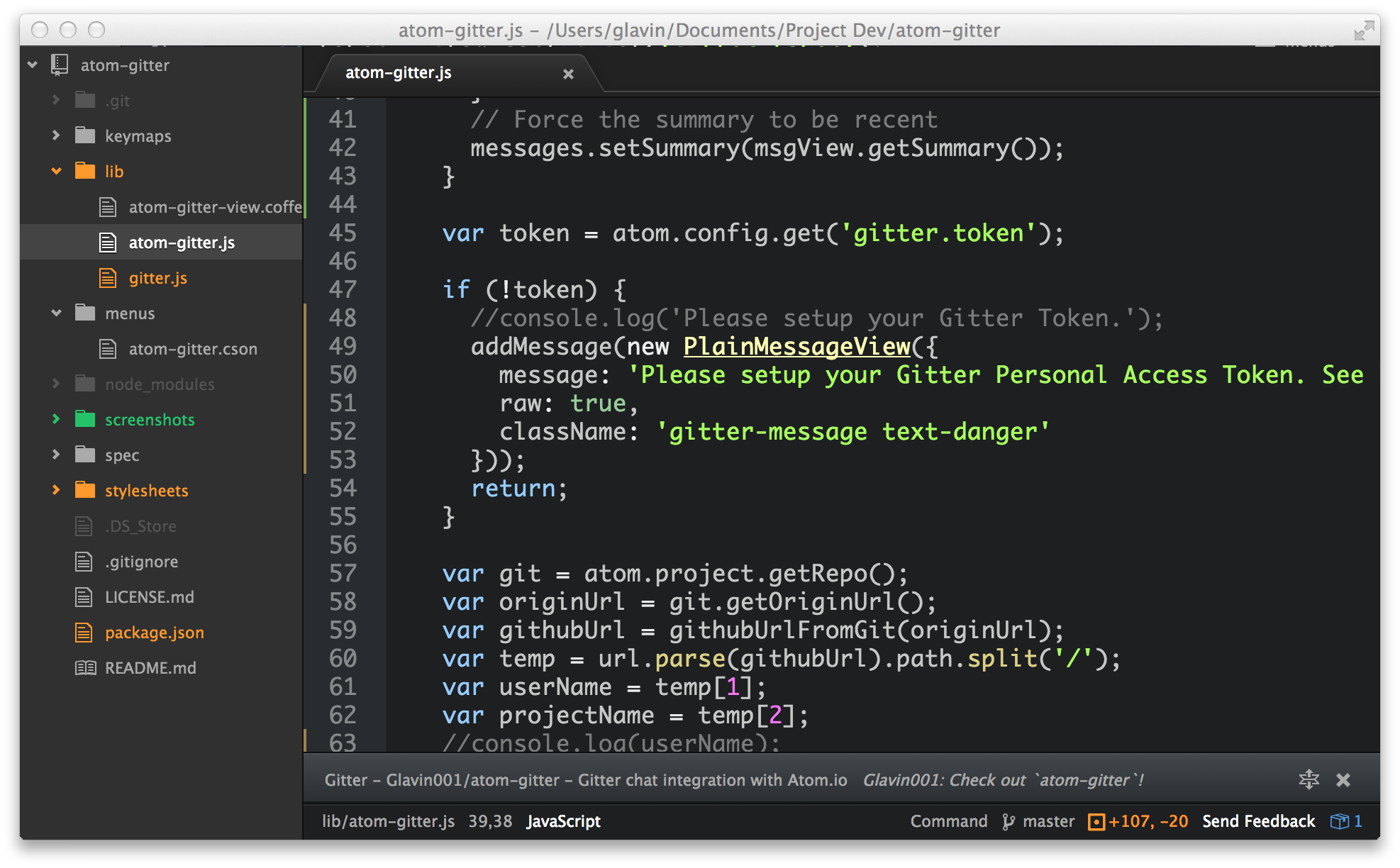Collapse the lib folder

click(x=57, y=172)
